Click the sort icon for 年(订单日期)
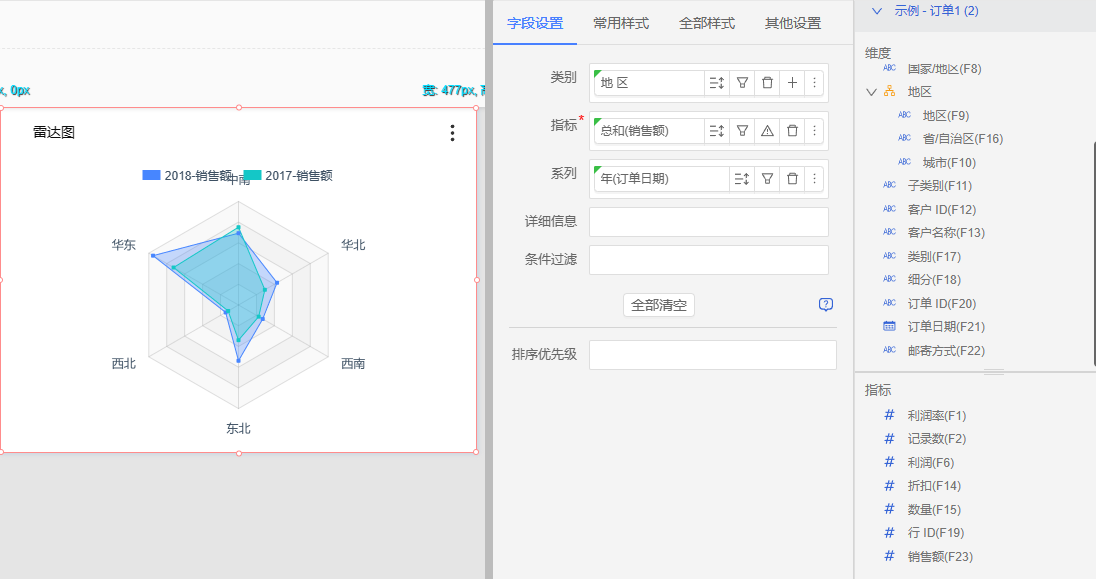The height and width of the screenshot is (579, 1096). (x=741, y=179)
